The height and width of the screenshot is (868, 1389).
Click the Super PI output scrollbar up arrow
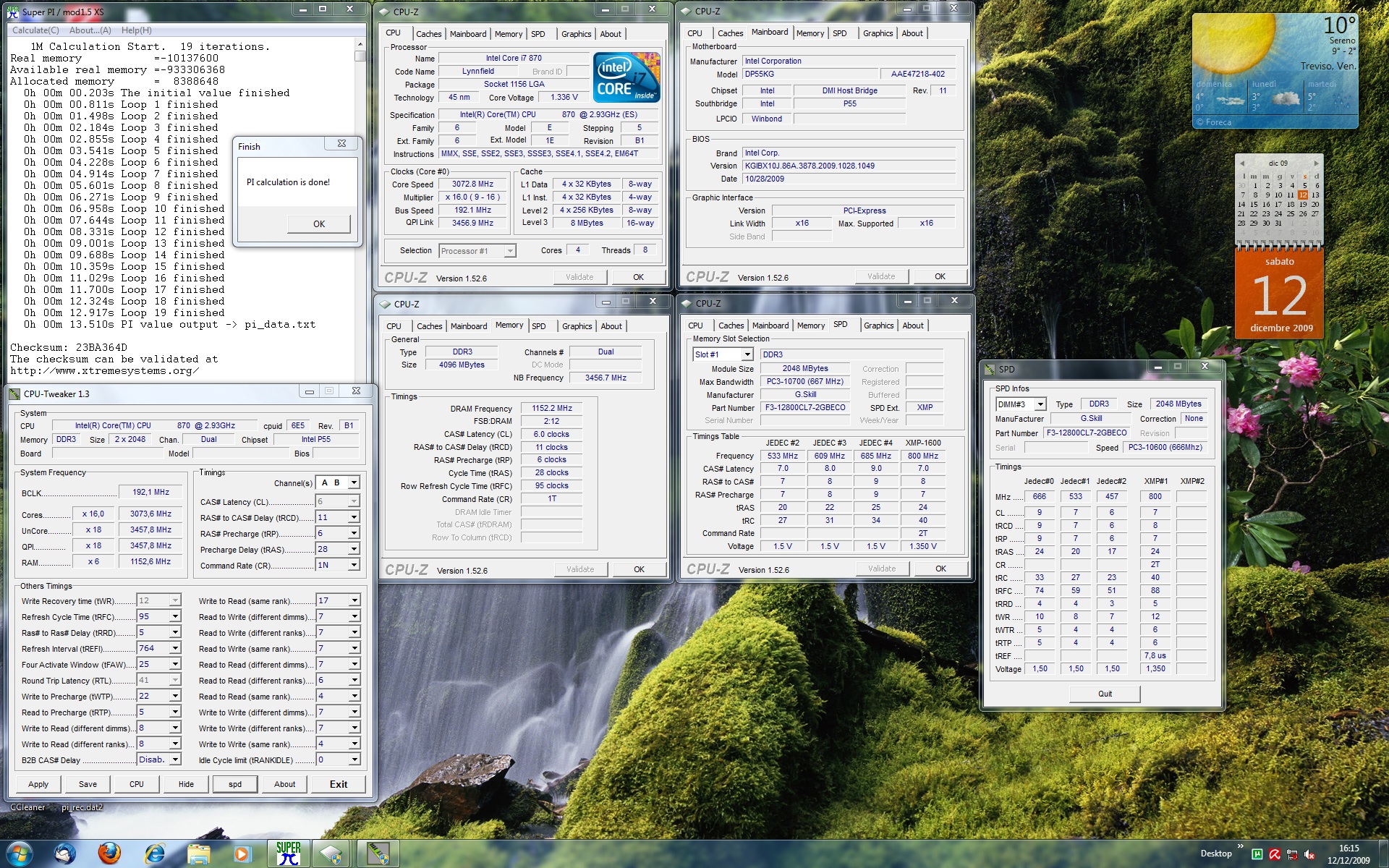point(360,45)
